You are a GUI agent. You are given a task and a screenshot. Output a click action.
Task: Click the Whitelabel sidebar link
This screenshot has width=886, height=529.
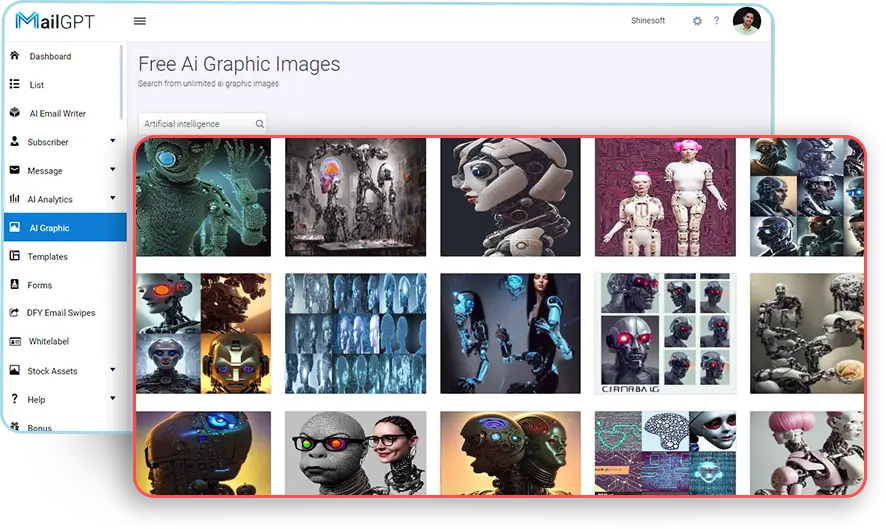tap(49, 342)
